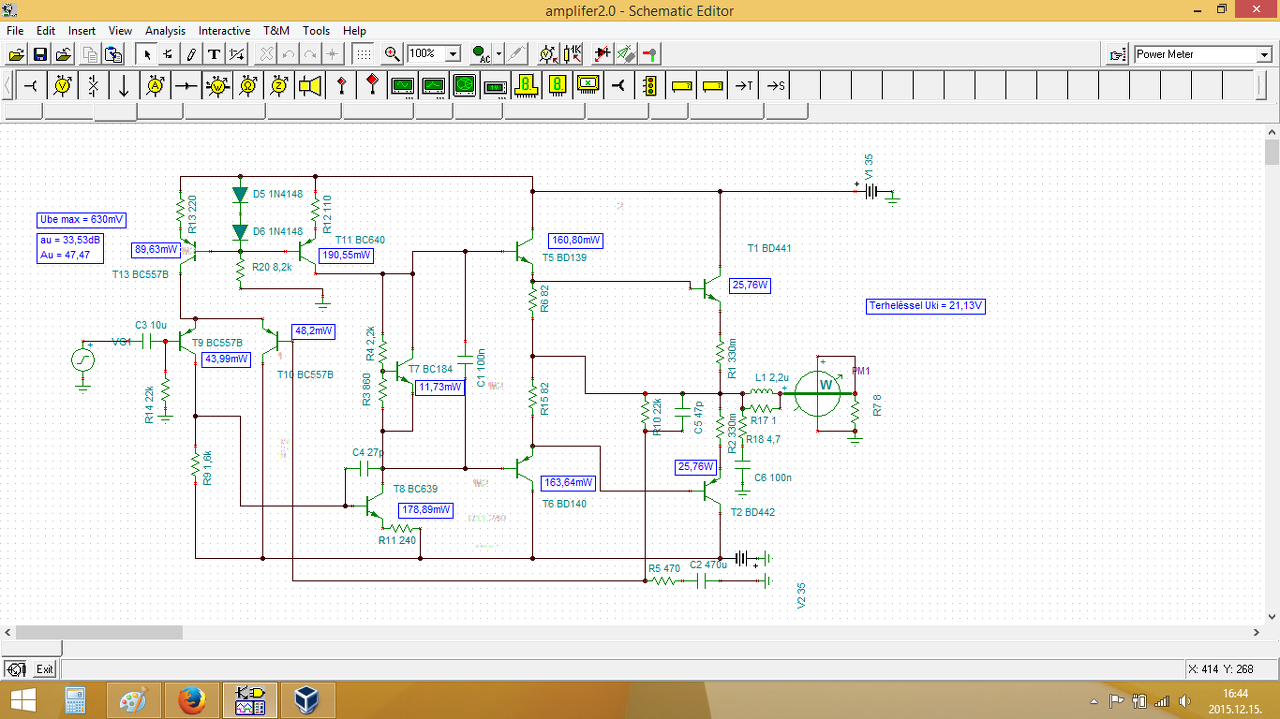Click the Exit button in status bar
The image size is (1280, 719).
point(45,669)
